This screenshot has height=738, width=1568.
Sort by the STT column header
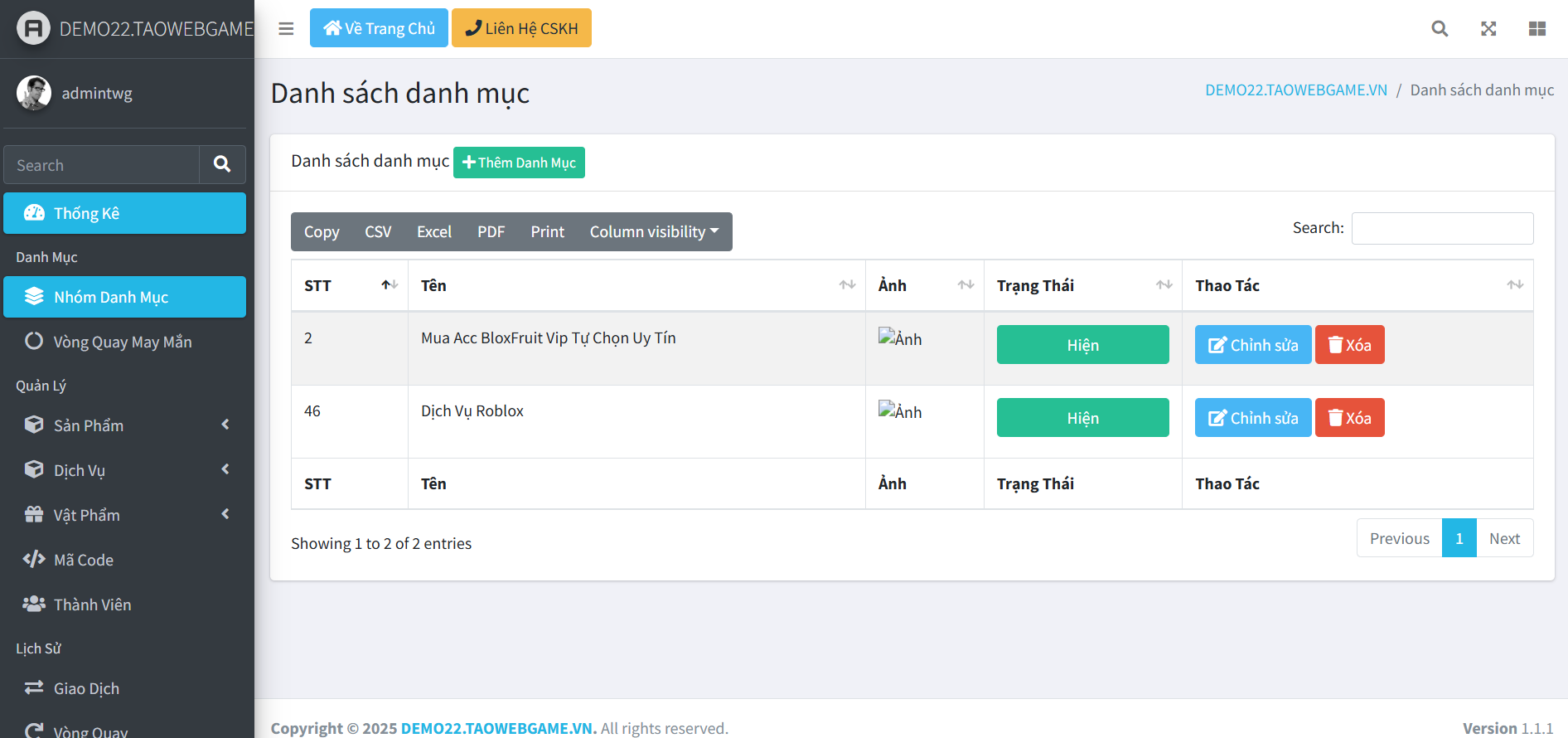(350, 285)
